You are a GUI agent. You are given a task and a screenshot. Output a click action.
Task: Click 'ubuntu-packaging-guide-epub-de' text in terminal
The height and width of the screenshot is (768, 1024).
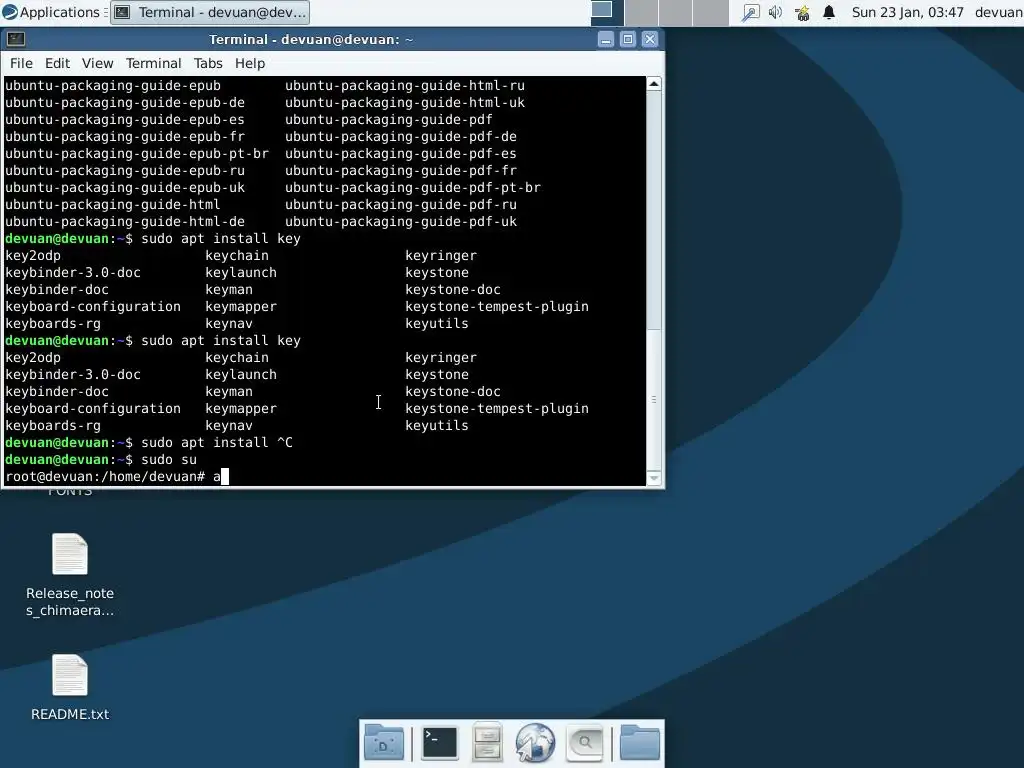[x=125, y=103]
